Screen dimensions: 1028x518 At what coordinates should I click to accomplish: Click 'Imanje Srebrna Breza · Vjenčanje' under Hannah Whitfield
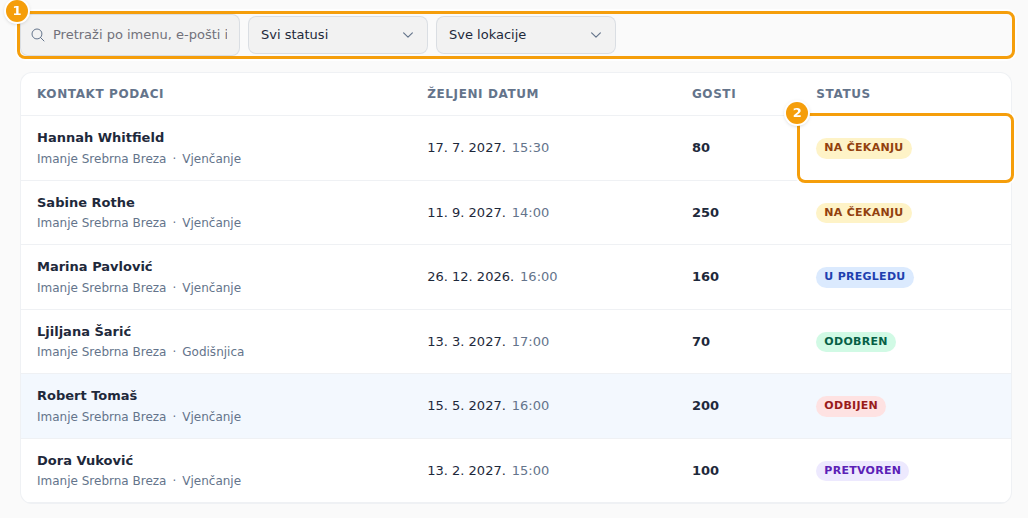(139, 159)
